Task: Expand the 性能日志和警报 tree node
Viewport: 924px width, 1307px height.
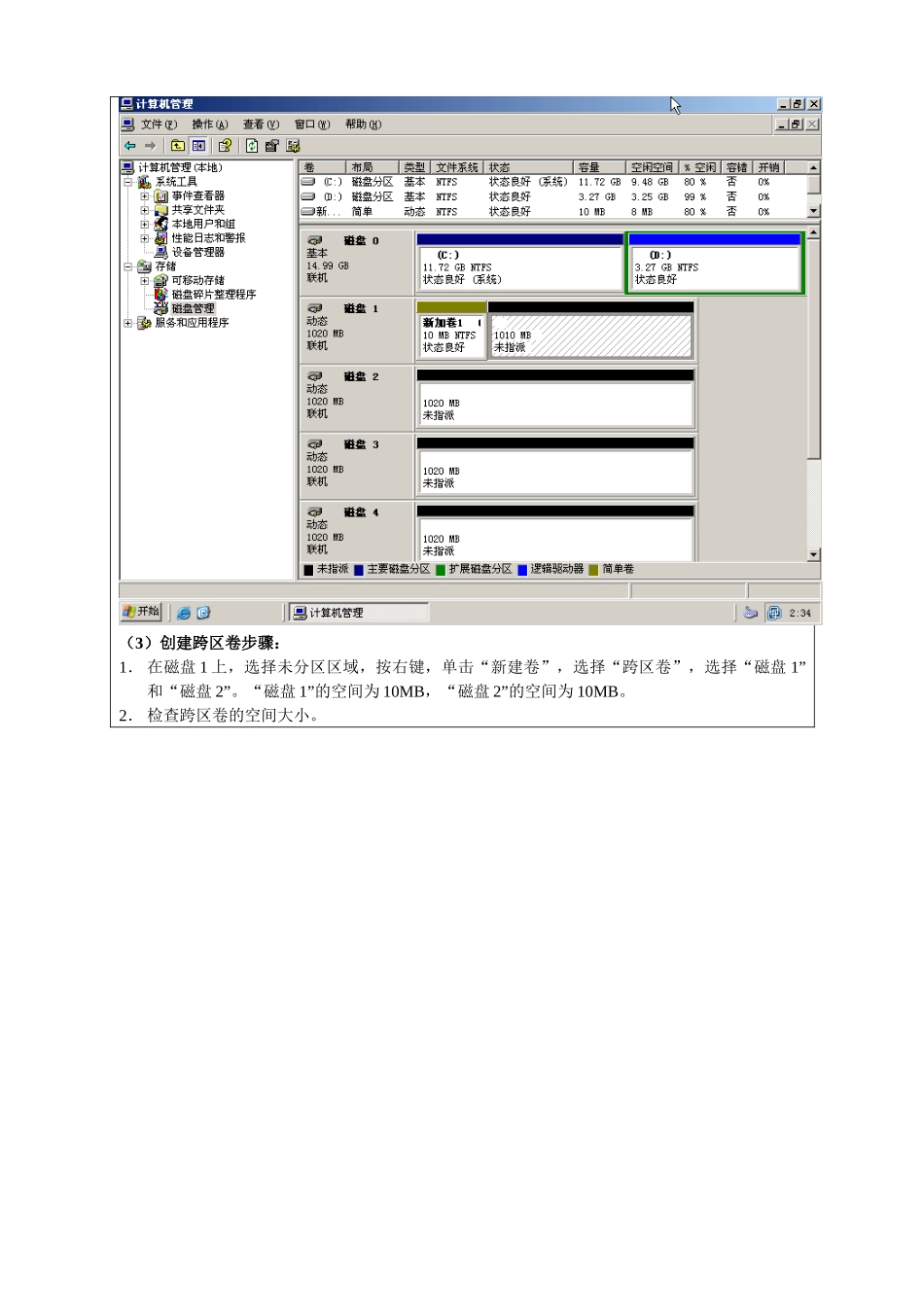Action: coord(145,238)
